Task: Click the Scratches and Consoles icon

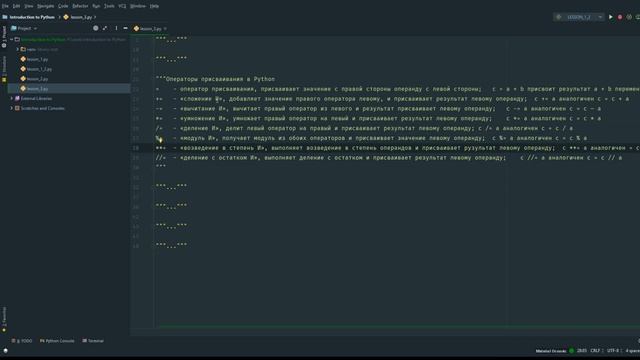Action: (17, 108)
